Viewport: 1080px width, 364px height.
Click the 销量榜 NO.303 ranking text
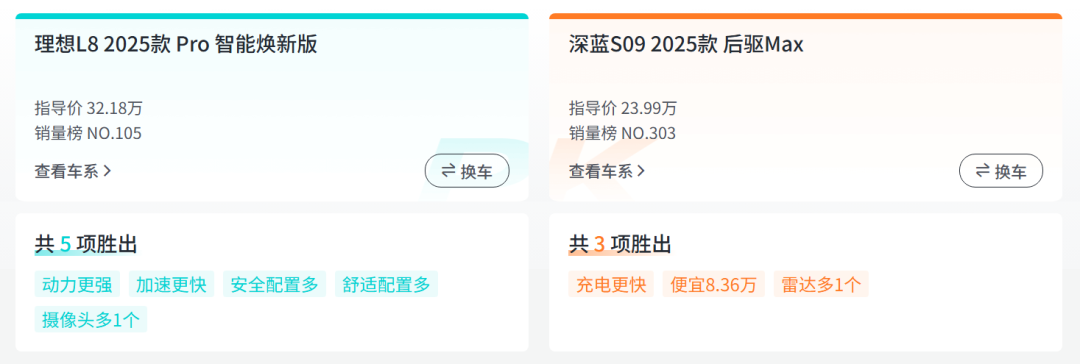(623, 133)
